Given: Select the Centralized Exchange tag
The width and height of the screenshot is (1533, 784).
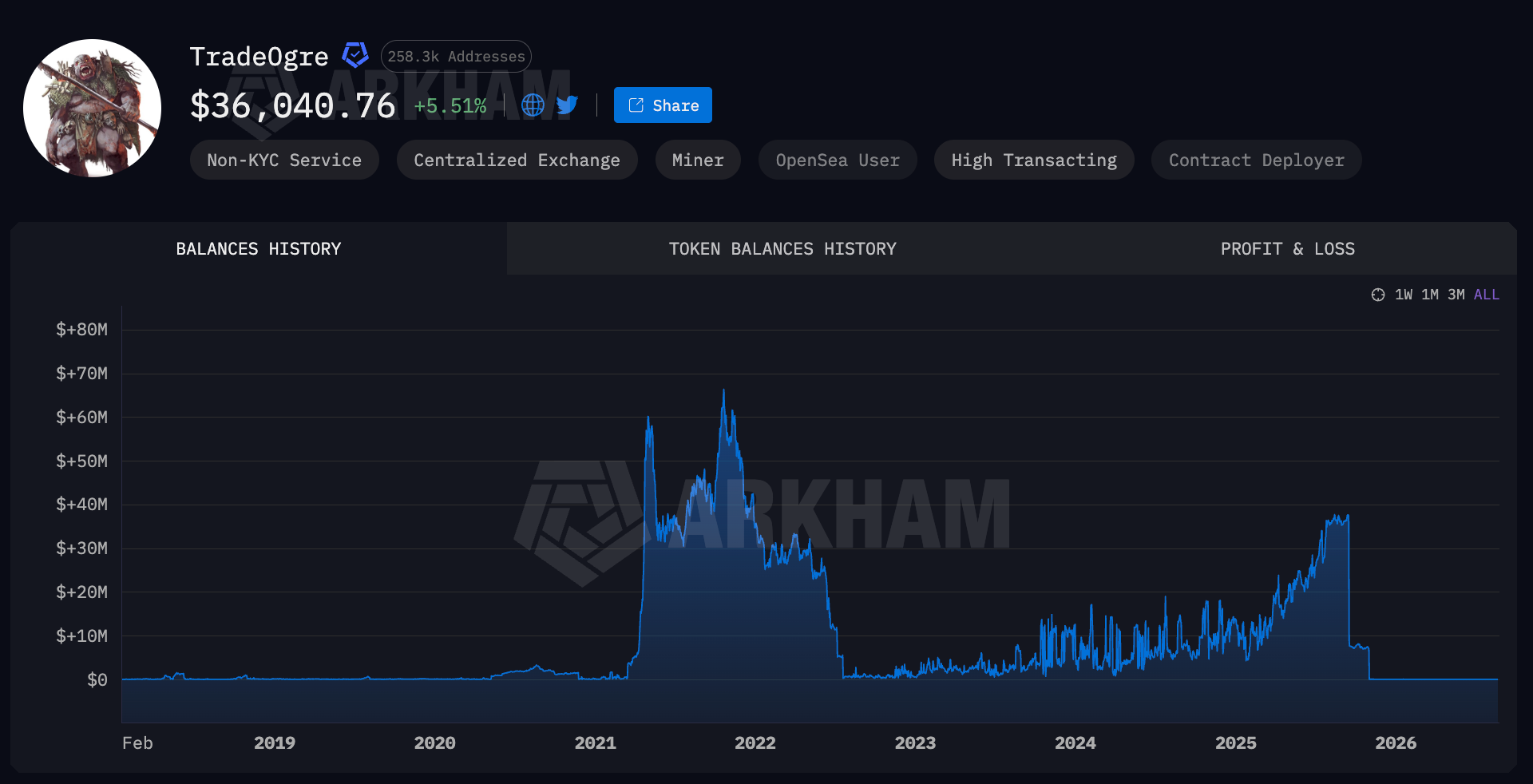Looking at the screenshot, I should 517,160.
